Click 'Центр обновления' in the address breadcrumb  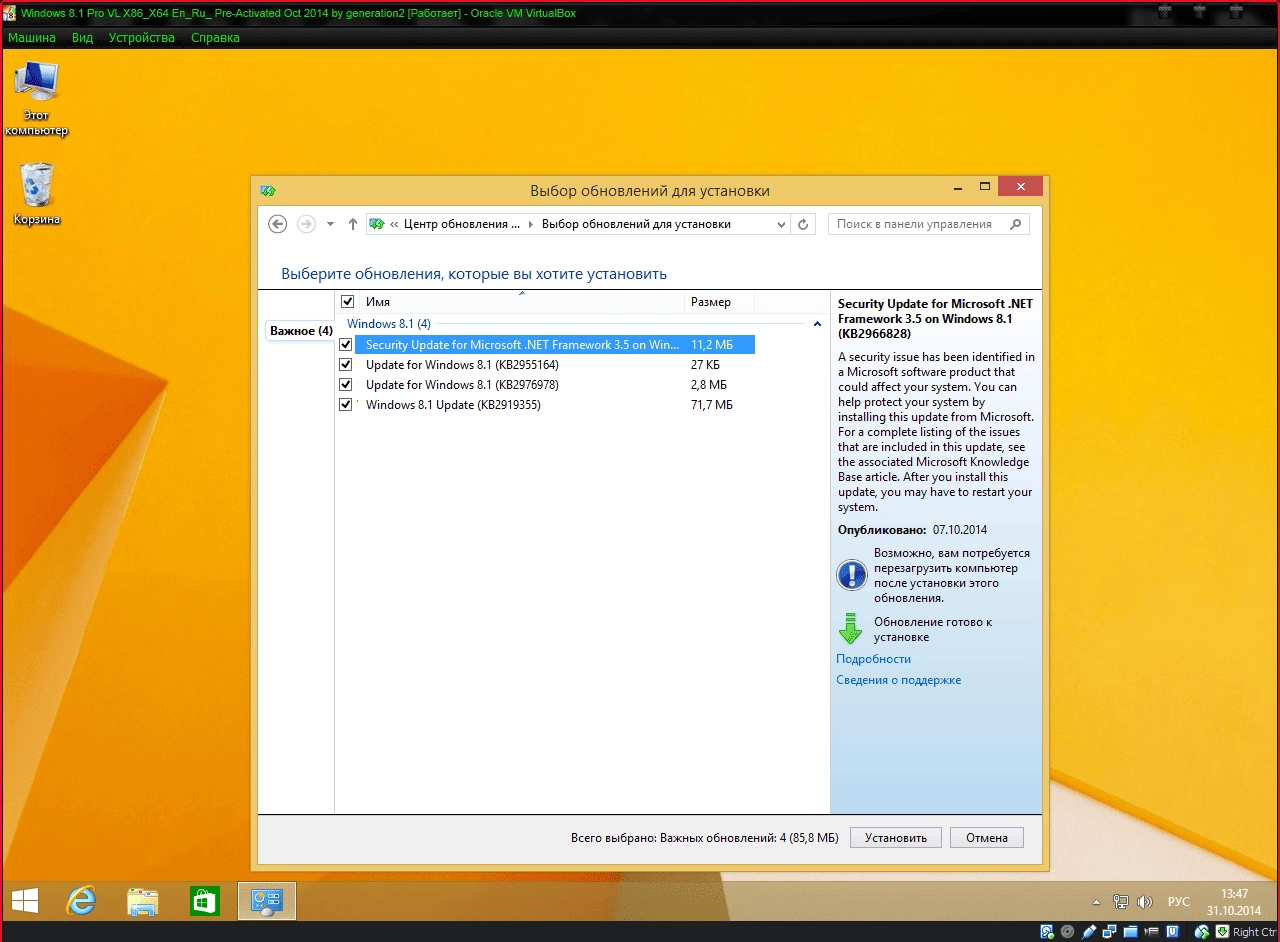462,224
